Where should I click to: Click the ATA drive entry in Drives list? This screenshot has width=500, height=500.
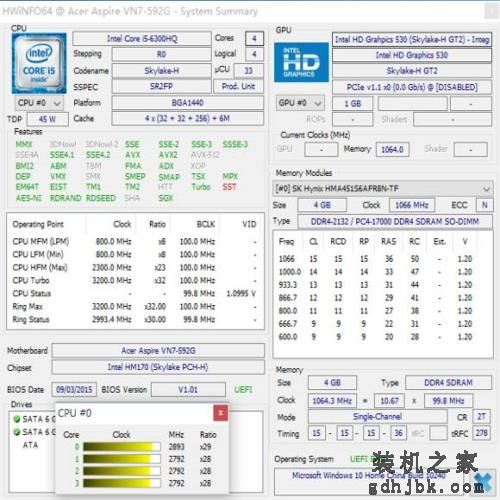click(x=30, y=445)
